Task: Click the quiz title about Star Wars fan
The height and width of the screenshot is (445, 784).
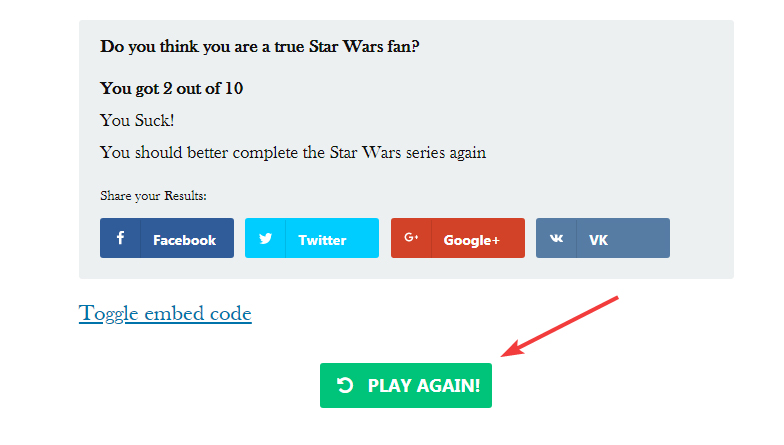Action: 259,46
